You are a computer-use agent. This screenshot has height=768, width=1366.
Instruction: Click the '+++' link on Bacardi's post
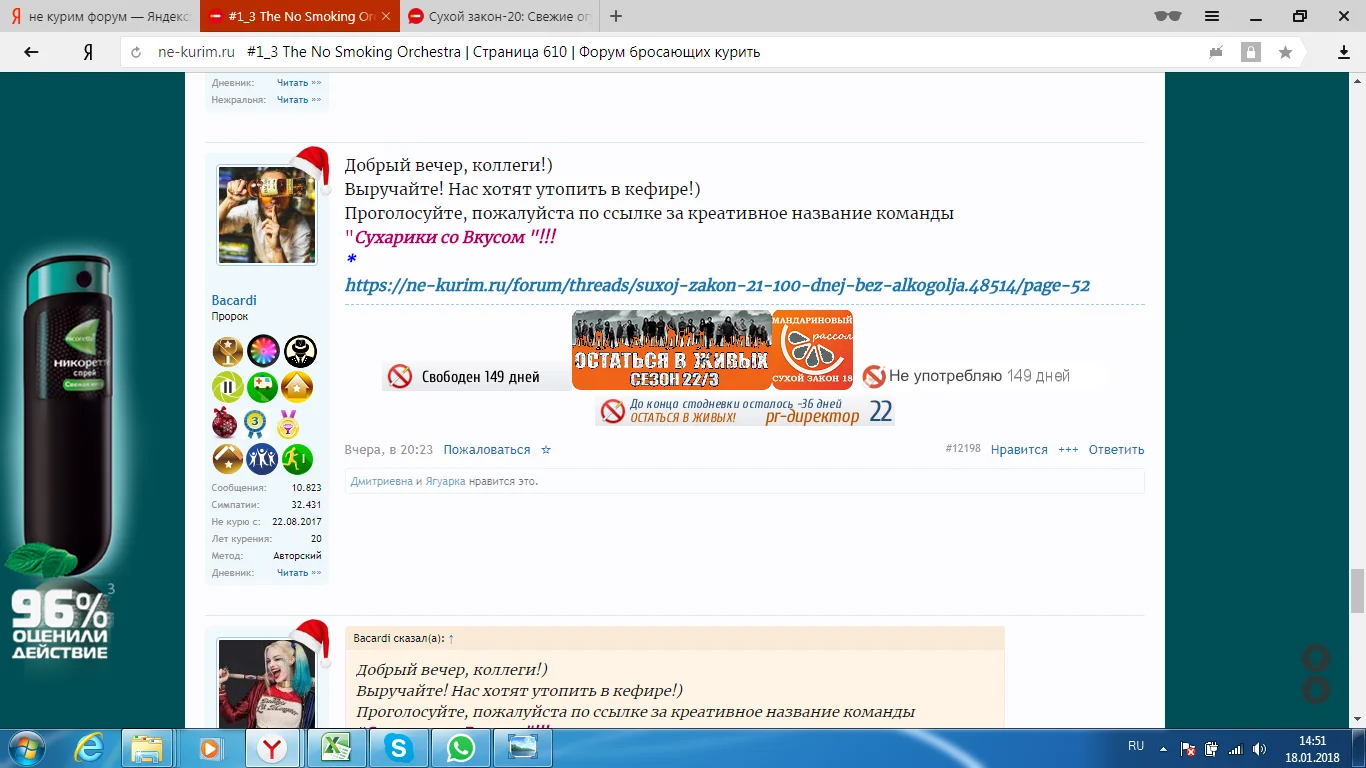click(1068, 450)
